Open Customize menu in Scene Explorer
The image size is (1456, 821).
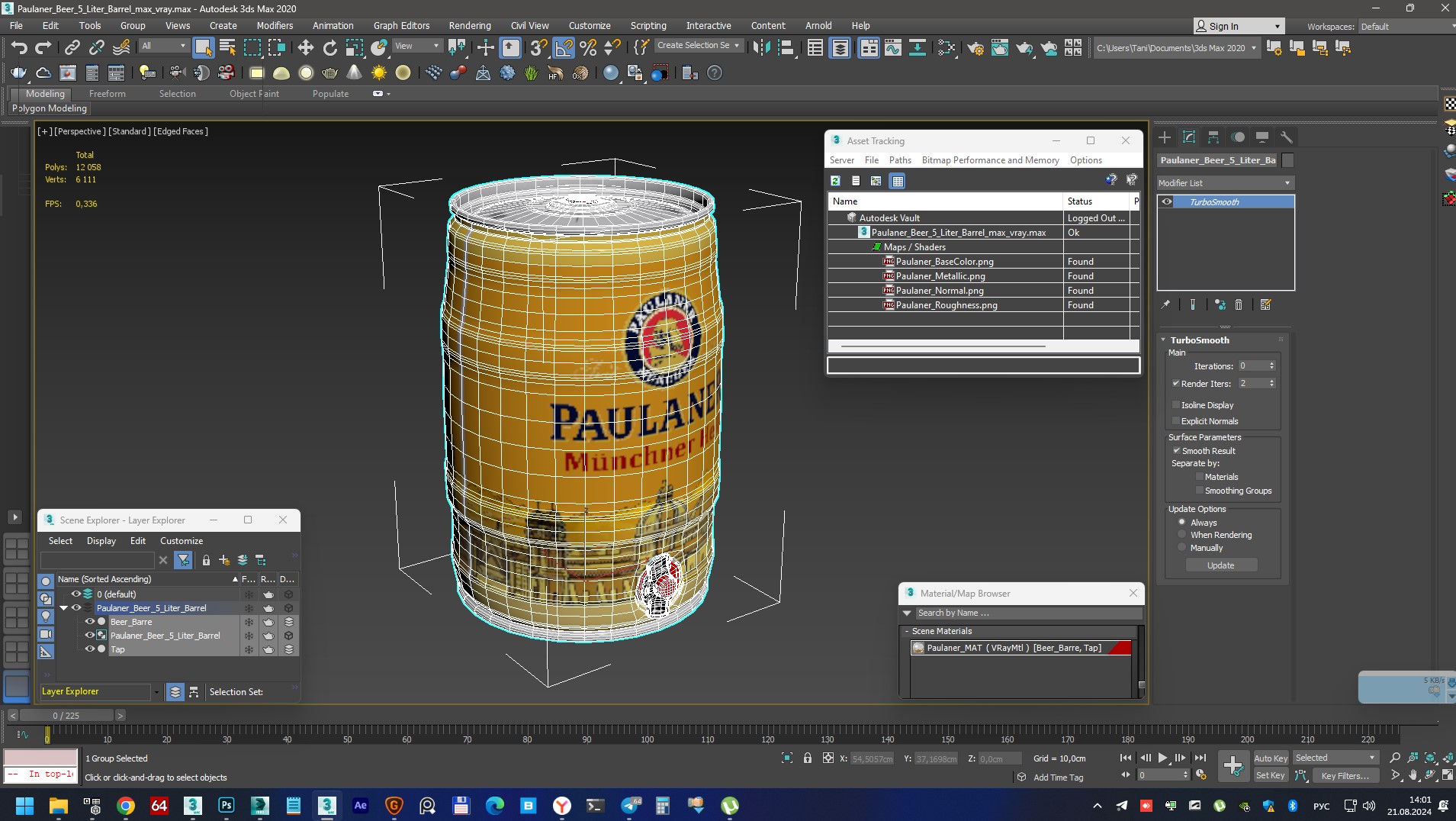pyautogui.click(x=182, y=540)
